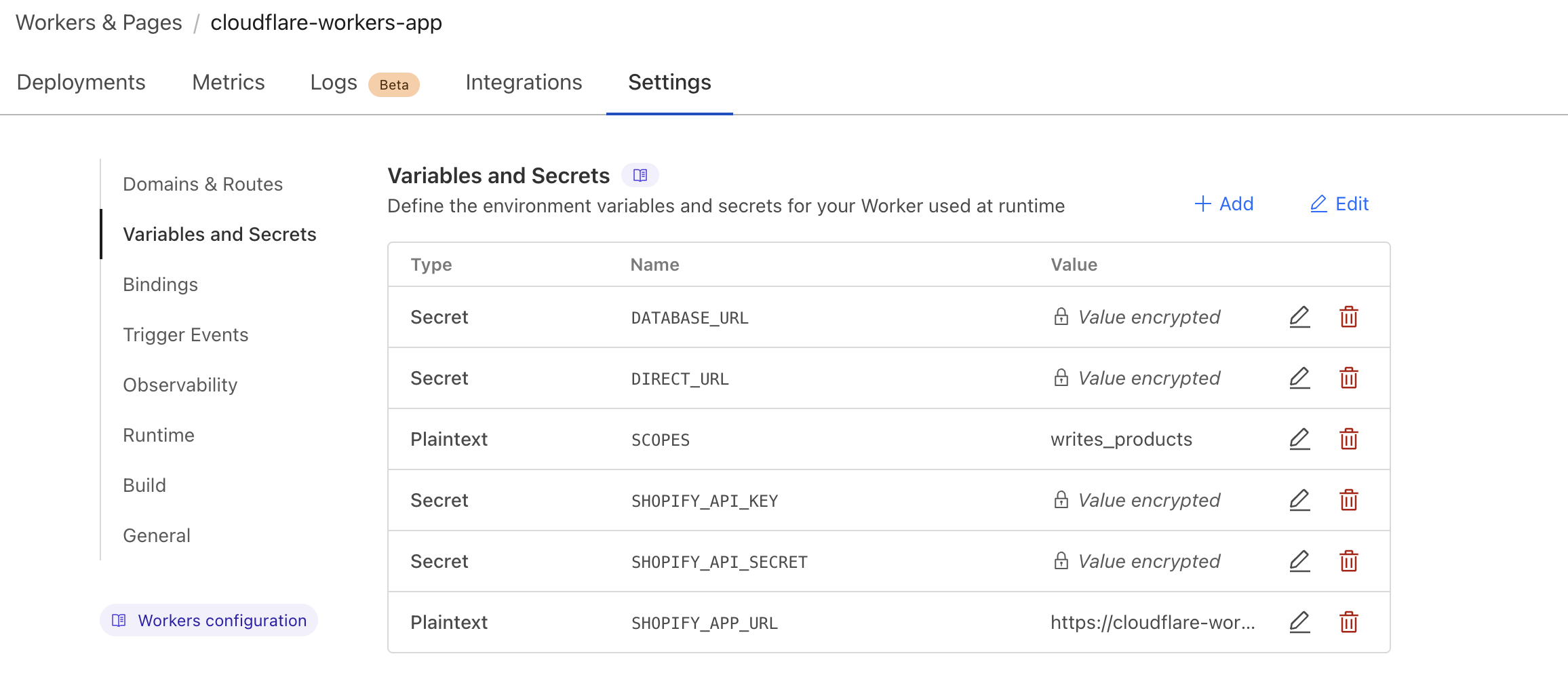This screenshot has width=1568, height=673.
Task: Delete the DIRECT_URL secret trash icon
Action: (1349, 378)
